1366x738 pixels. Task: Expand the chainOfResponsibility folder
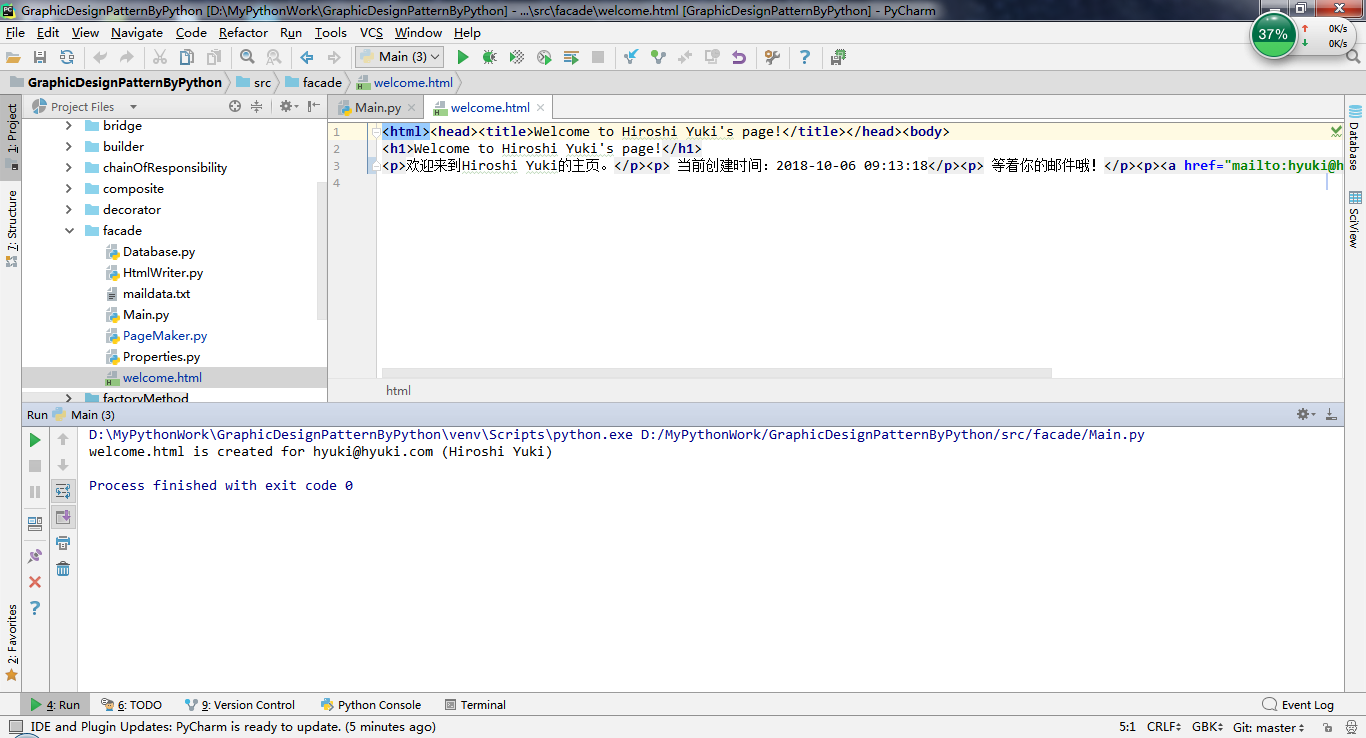click(x=69, y=168)
